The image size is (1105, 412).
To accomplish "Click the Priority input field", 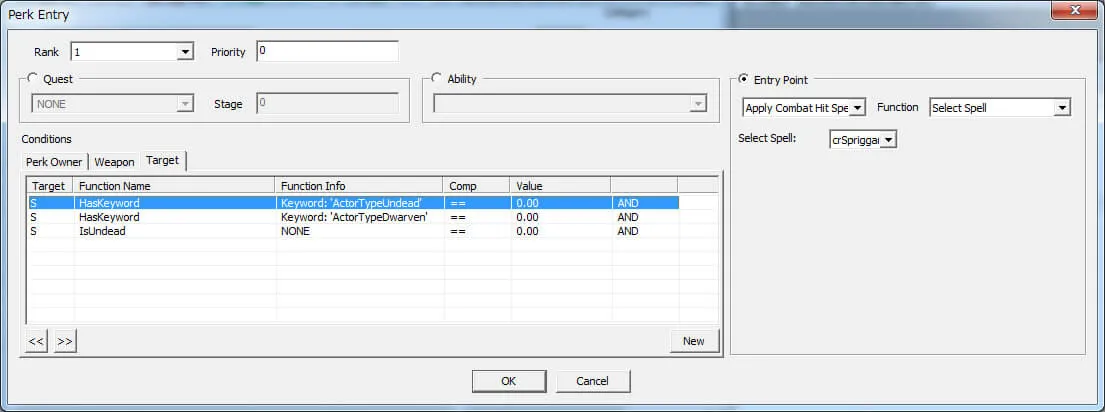I will [x=327, y=51].
